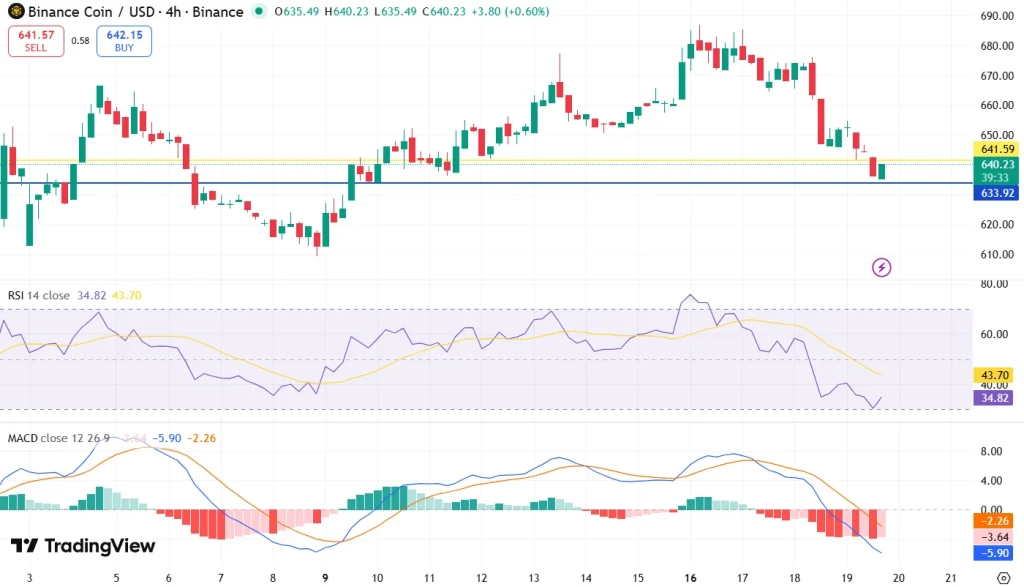Click the purple 34.82 RSI value badge
Screen dimensions: 1024x587
992,398
